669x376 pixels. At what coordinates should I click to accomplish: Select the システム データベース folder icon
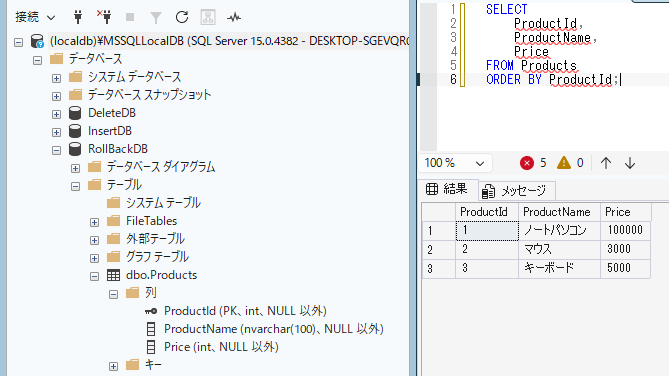point(76,76)
